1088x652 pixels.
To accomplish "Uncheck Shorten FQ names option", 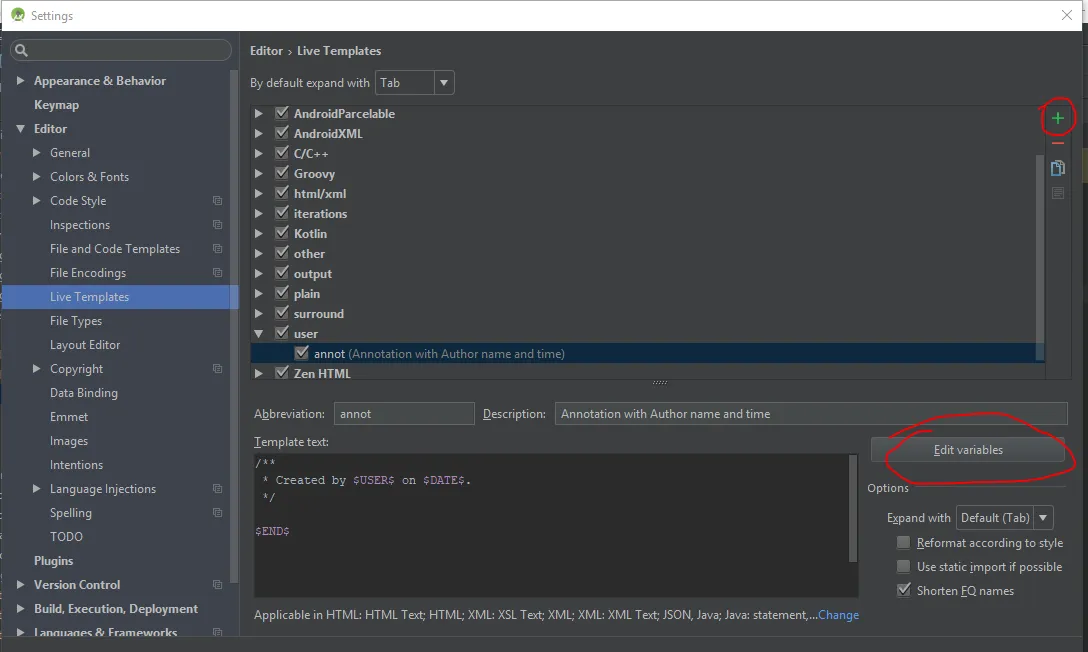I will [903, 590].
